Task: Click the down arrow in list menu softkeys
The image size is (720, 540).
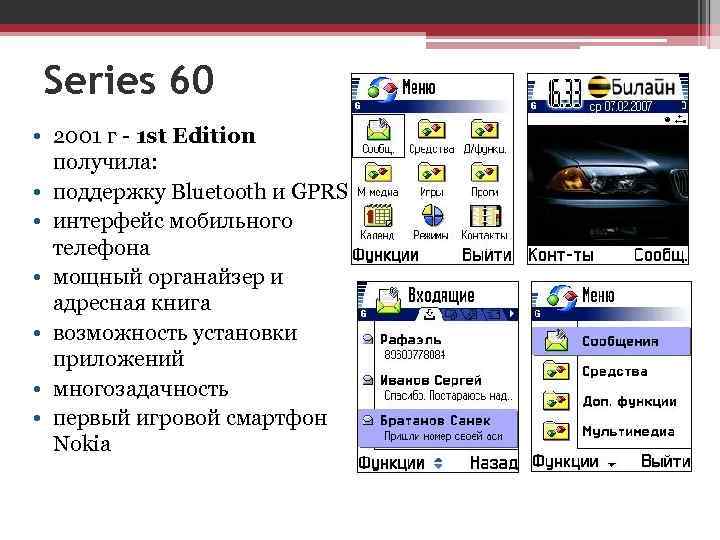Action: (x=612, y=465)
